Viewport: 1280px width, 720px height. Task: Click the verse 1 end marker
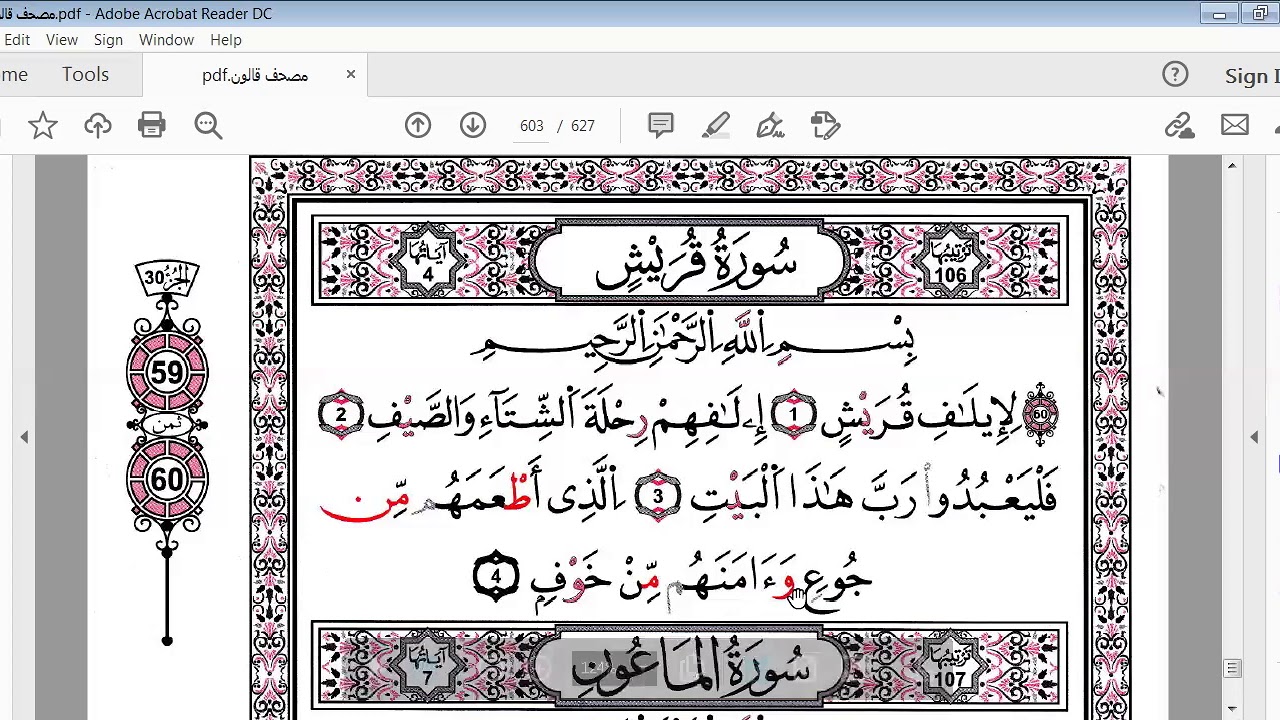pyautogui.click(x=794, y=414)
